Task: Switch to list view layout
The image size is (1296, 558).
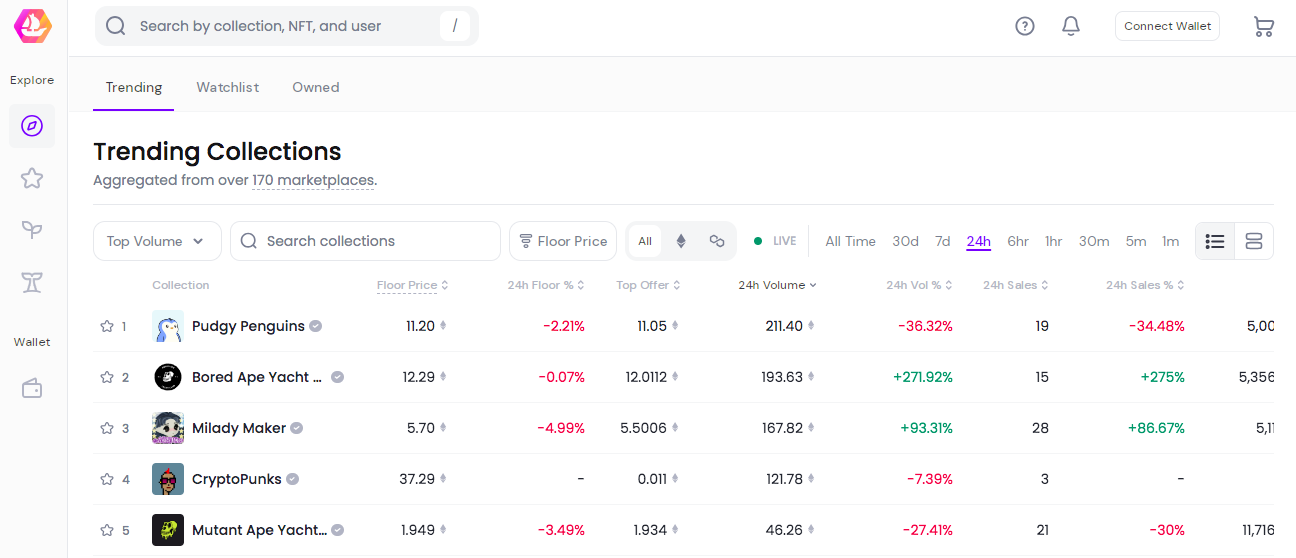Action: coord(1215,241)
